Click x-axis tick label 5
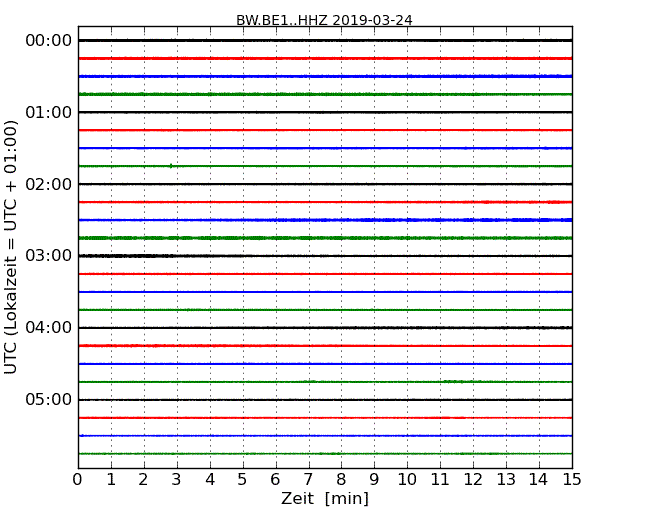 (243, 480)
